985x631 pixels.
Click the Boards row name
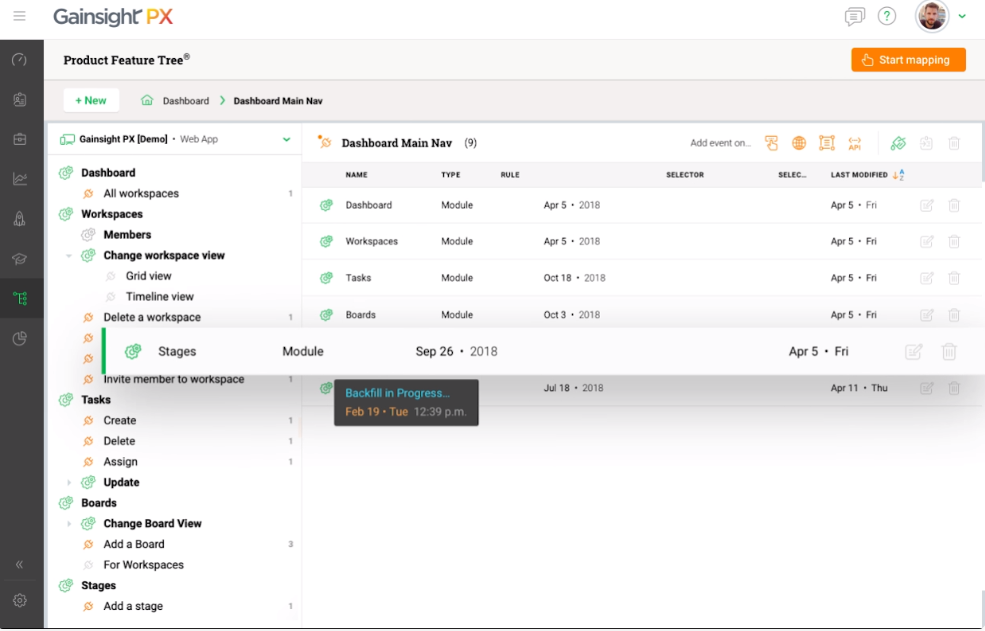pos(361,315)
